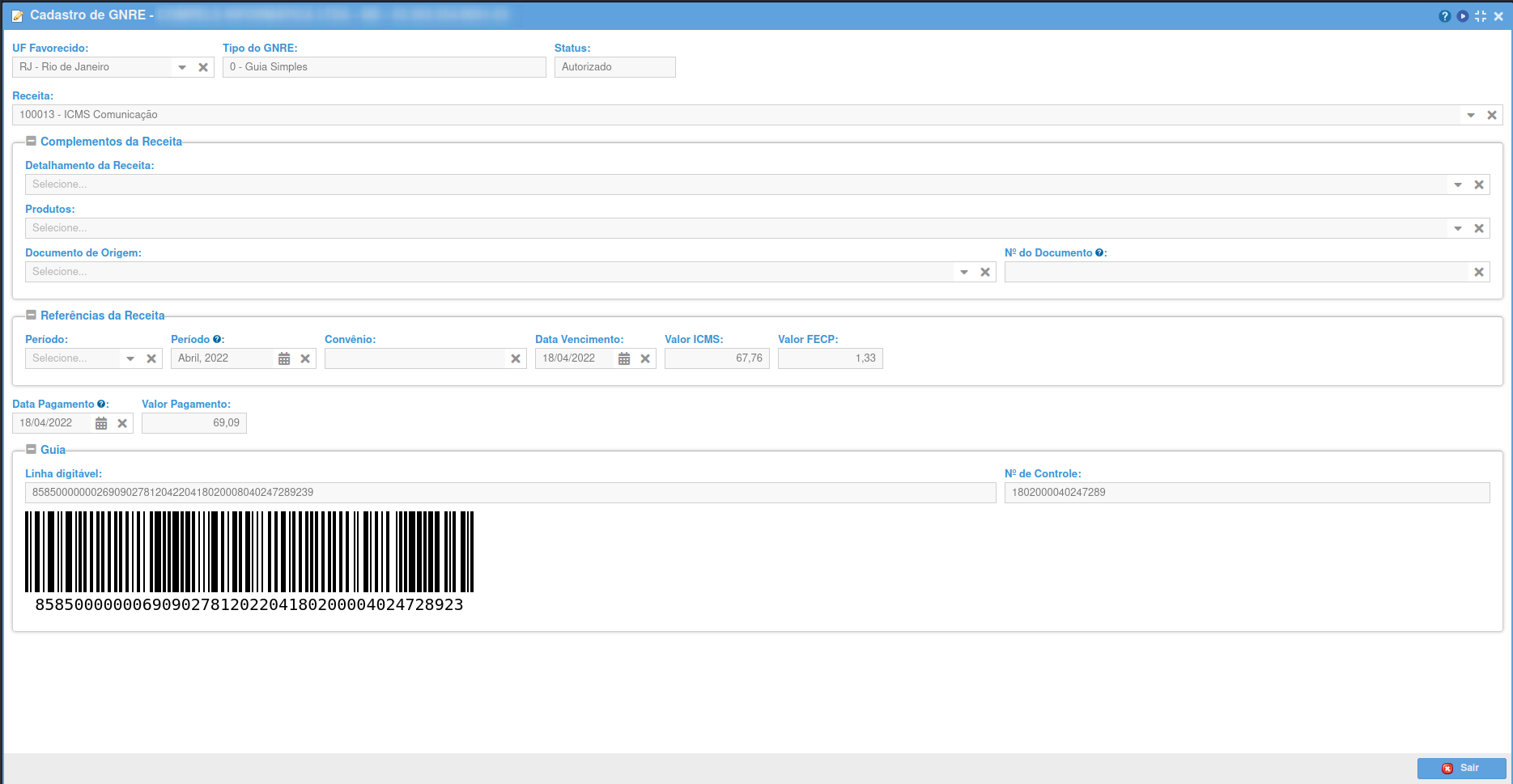Collapse the Complementos da Receita section
Screen dimensions: 1513x784
click(x=31, y=141)
